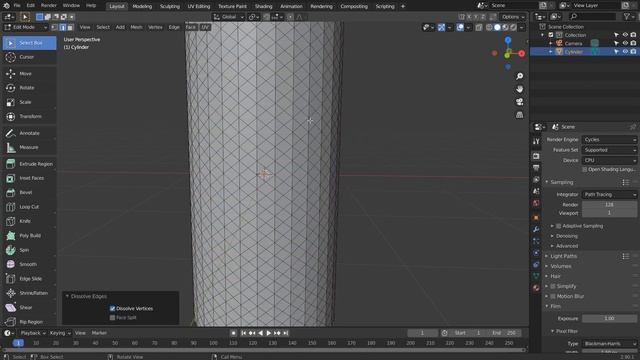This screenshot has height=360, width=640.
Task: Open the UV Editing workspace tab
Action: click(199, 6)
